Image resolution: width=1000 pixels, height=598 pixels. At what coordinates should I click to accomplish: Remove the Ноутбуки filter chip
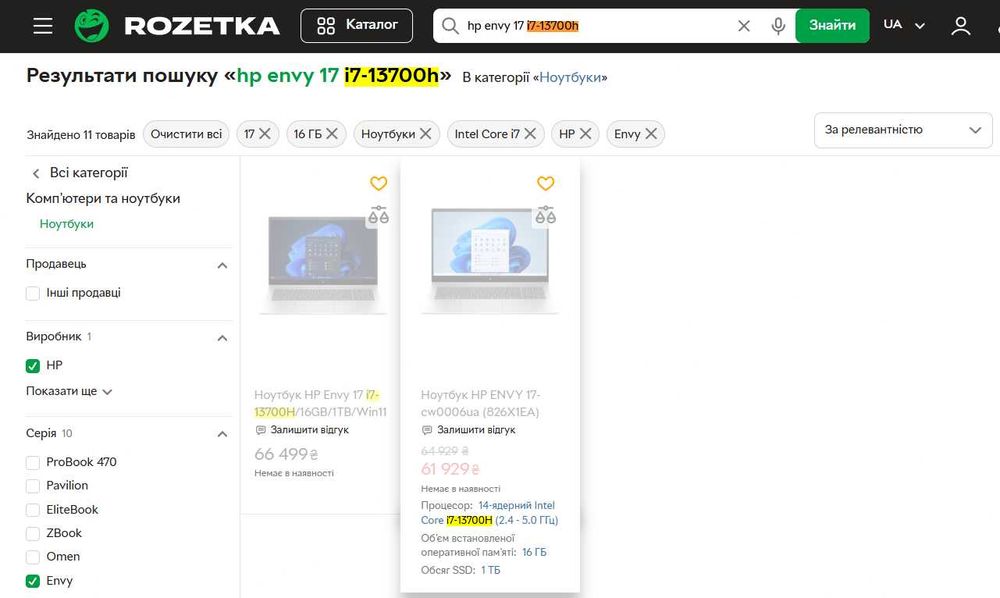pyautogui.click(x=425, y=134)
